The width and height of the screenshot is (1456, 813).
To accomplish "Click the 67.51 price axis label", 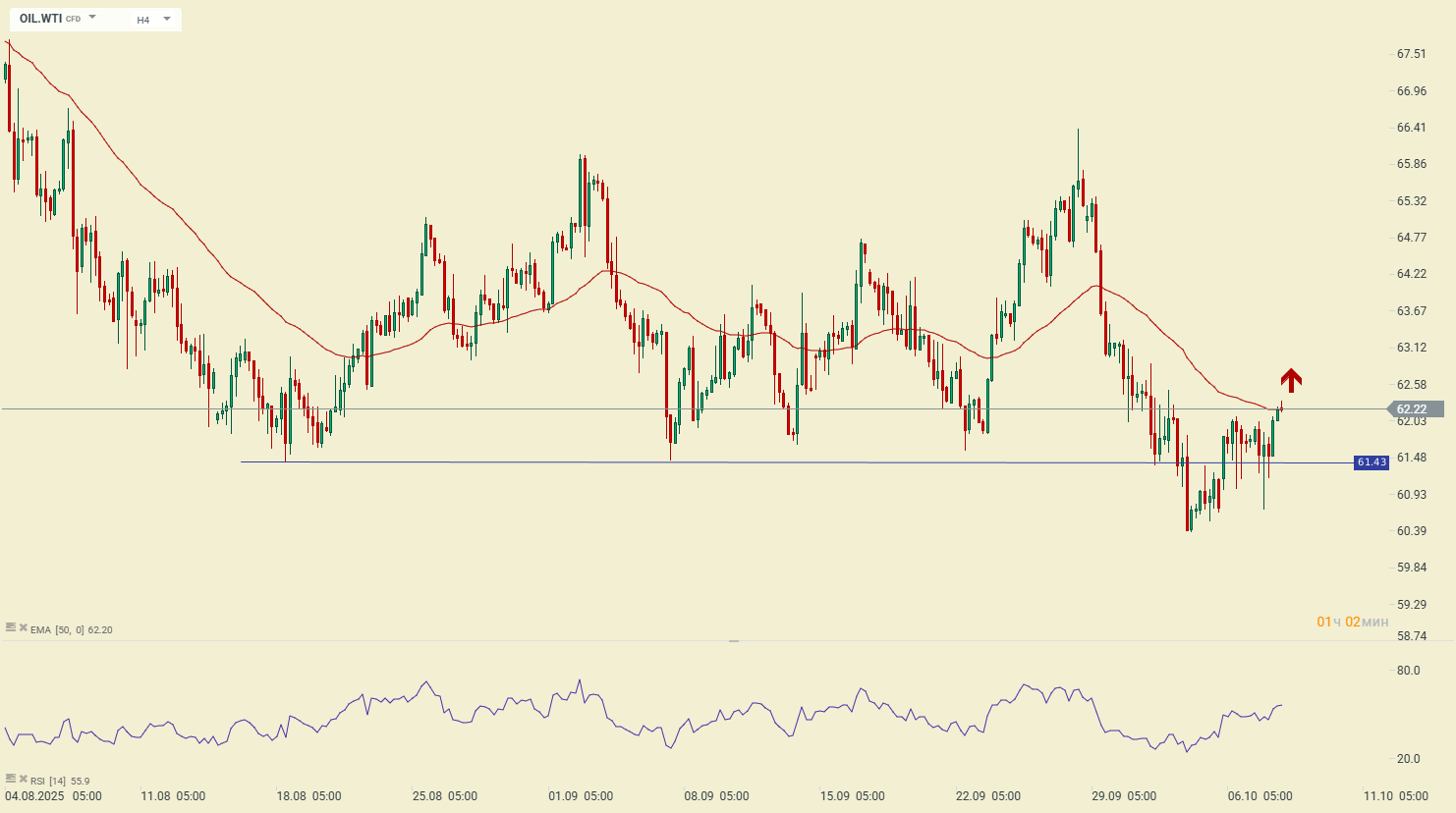I will tap(1411, 54).
